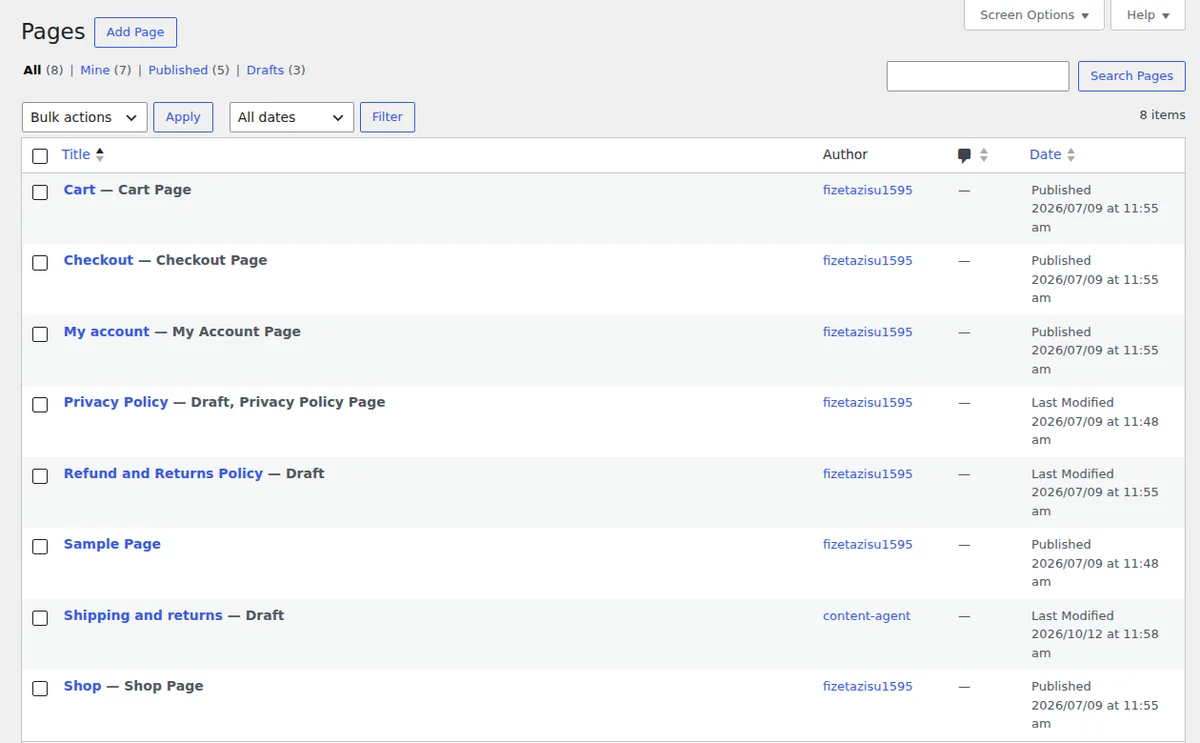Open the Bulk actions dropdown
Screen dimensions: 1200x743
[84, 117]
